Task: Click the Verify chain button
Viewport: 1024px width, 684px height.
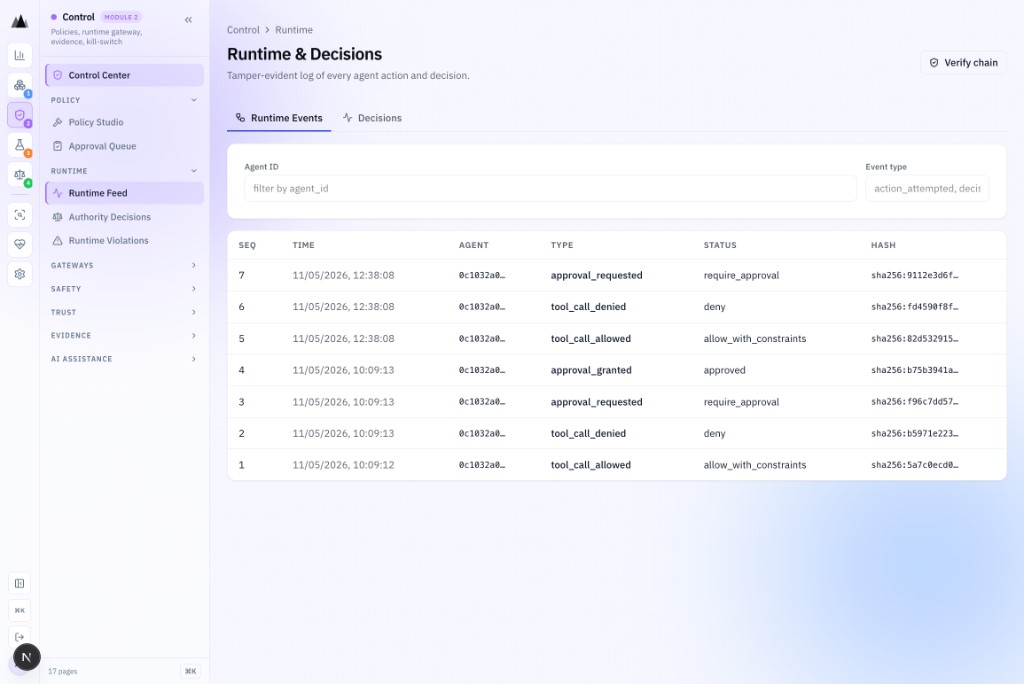Action: point(964,63)
